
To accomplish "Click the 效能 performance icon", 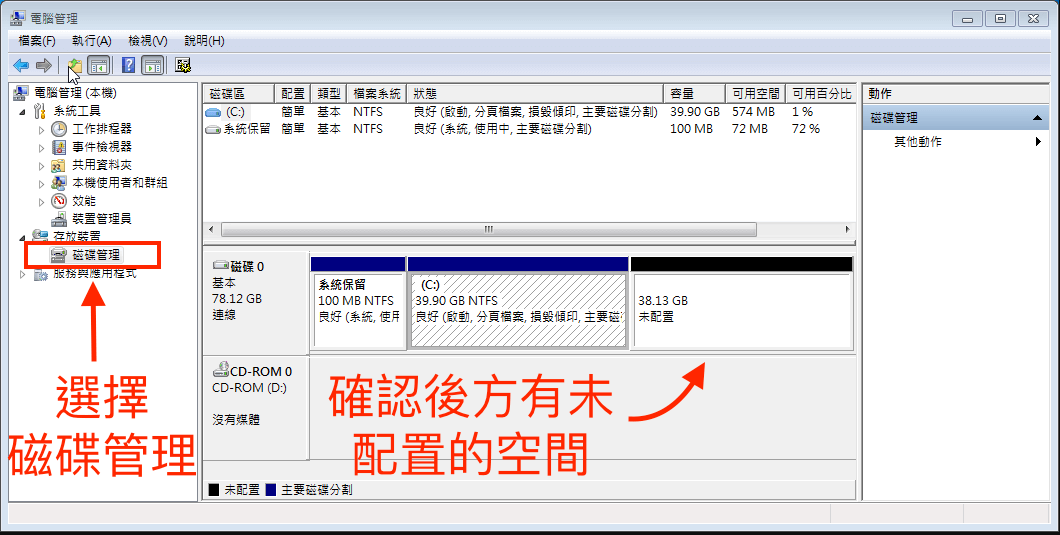I will 59,201.
